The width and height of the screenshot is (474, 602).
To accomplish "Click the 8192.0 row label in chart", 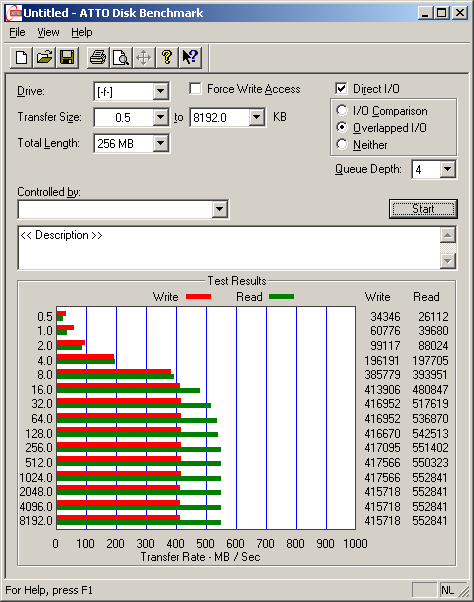I will pyautogui.click(x=36, y=521).
